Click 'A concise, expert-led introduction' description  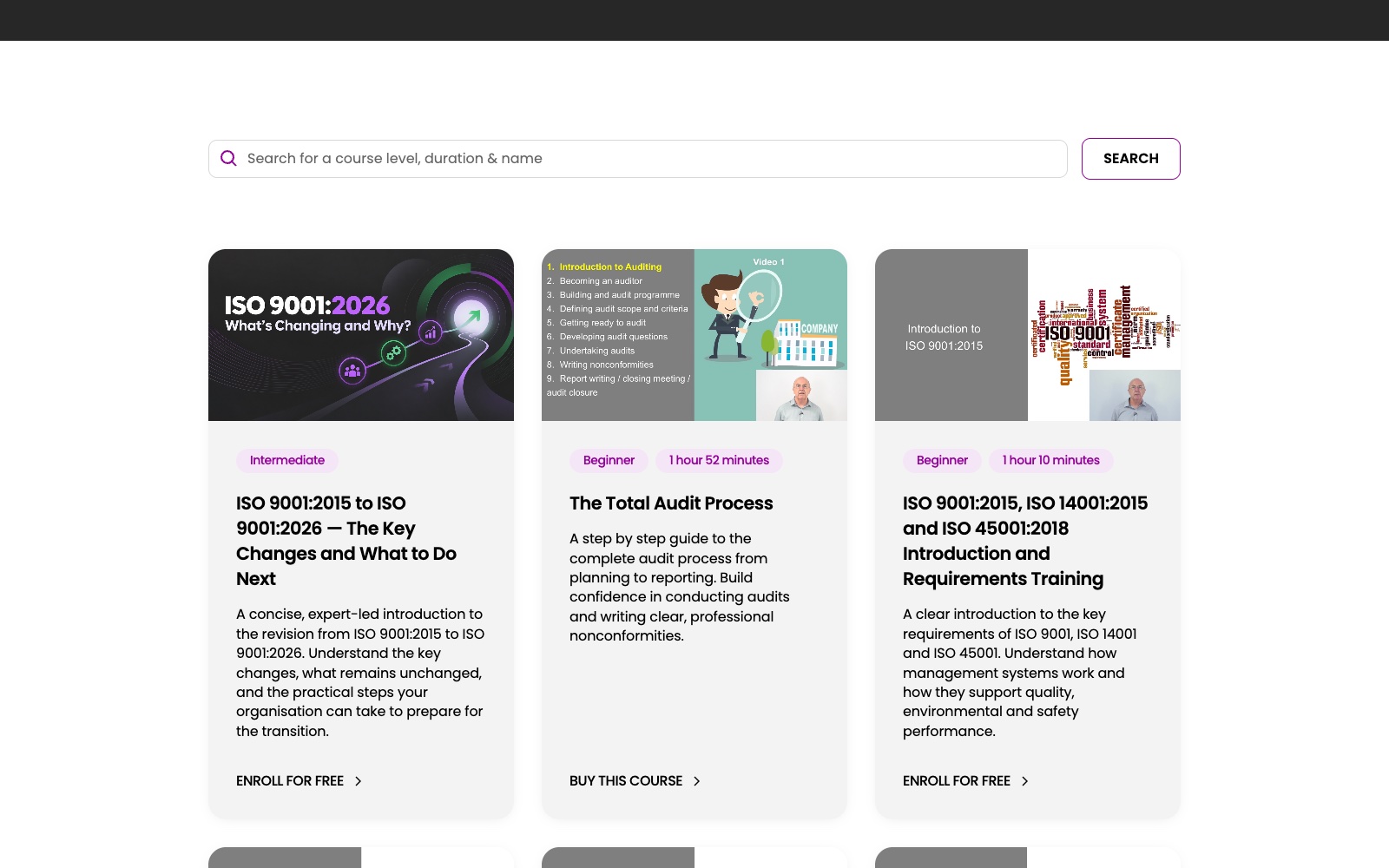click(x=360, y=673)
